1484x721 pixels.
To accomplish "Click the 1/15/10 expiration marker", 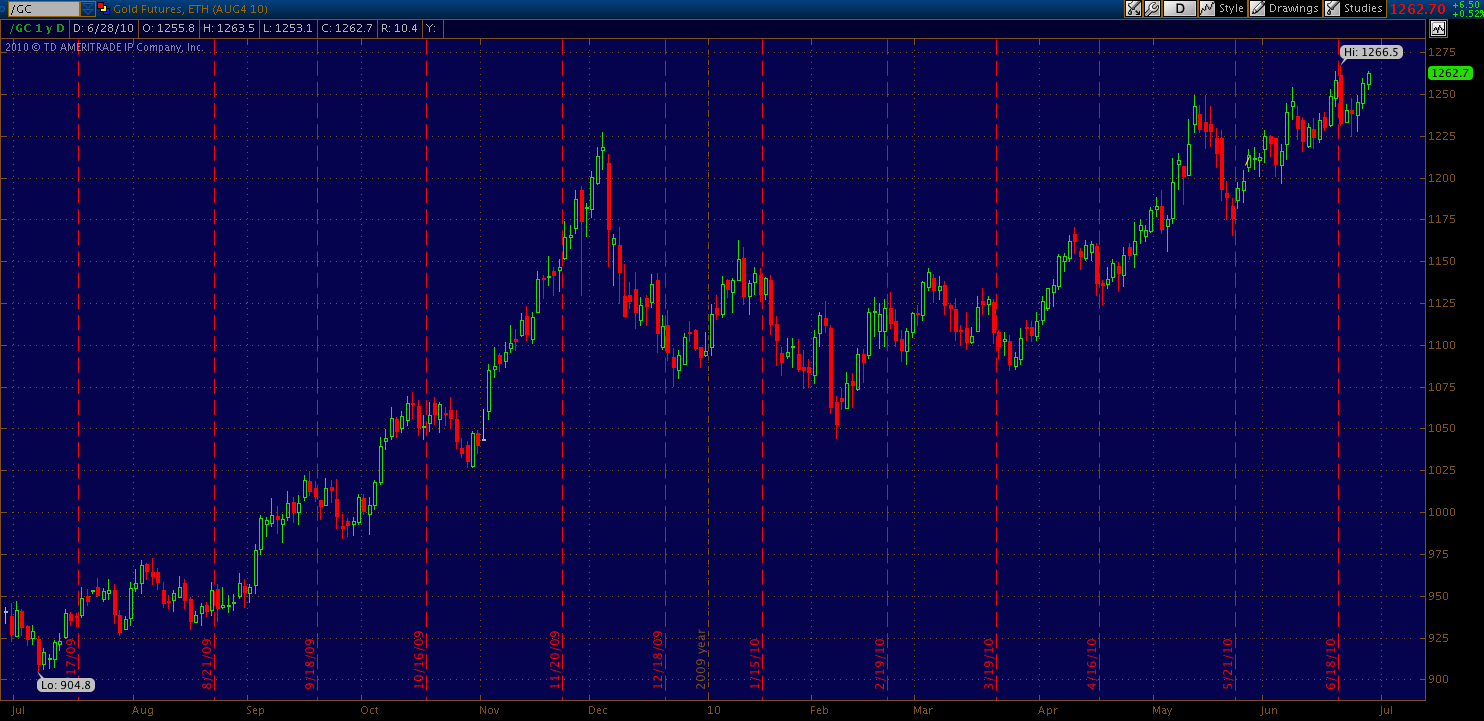I will (x=756, y=664).
